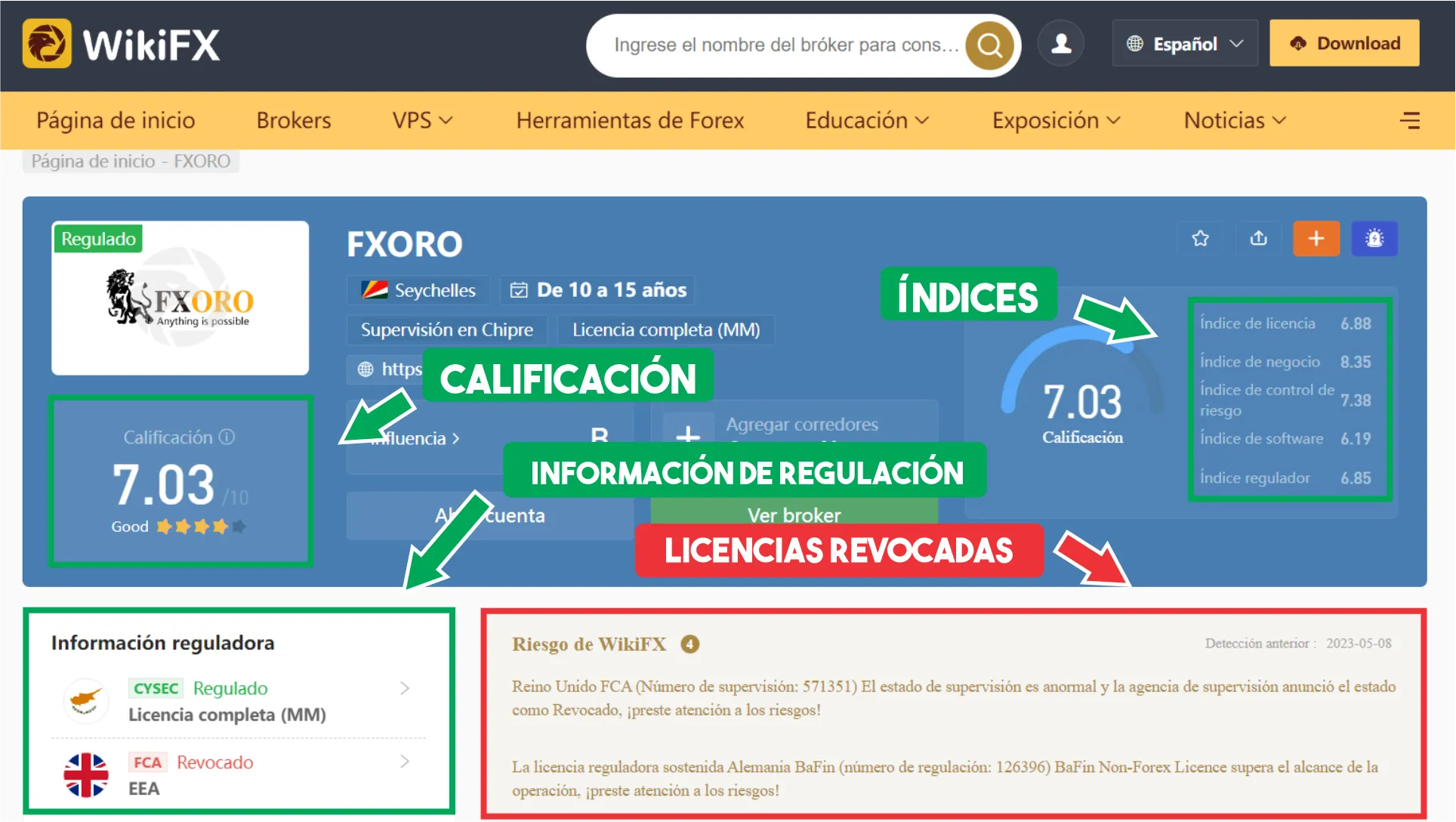
Task: Click the Cyprus CYSEC regulator icon
Action: point(85,700)
